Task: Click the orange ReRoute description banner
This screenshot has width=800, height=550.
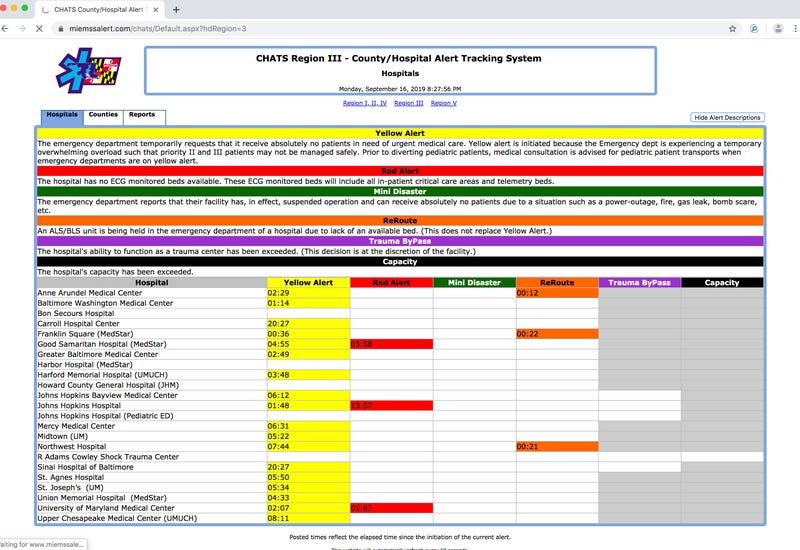Action: point(400,220)
